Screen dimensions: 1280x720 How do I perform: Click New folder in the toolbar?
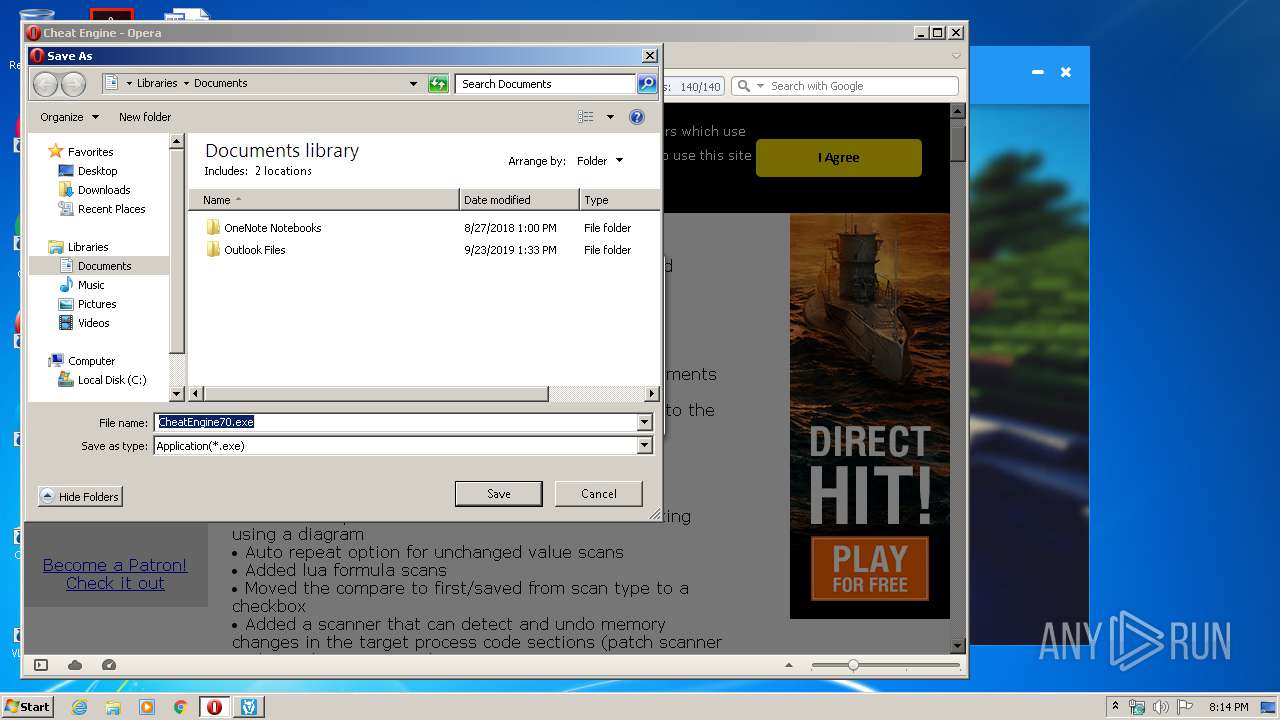(x=145, y=117)
